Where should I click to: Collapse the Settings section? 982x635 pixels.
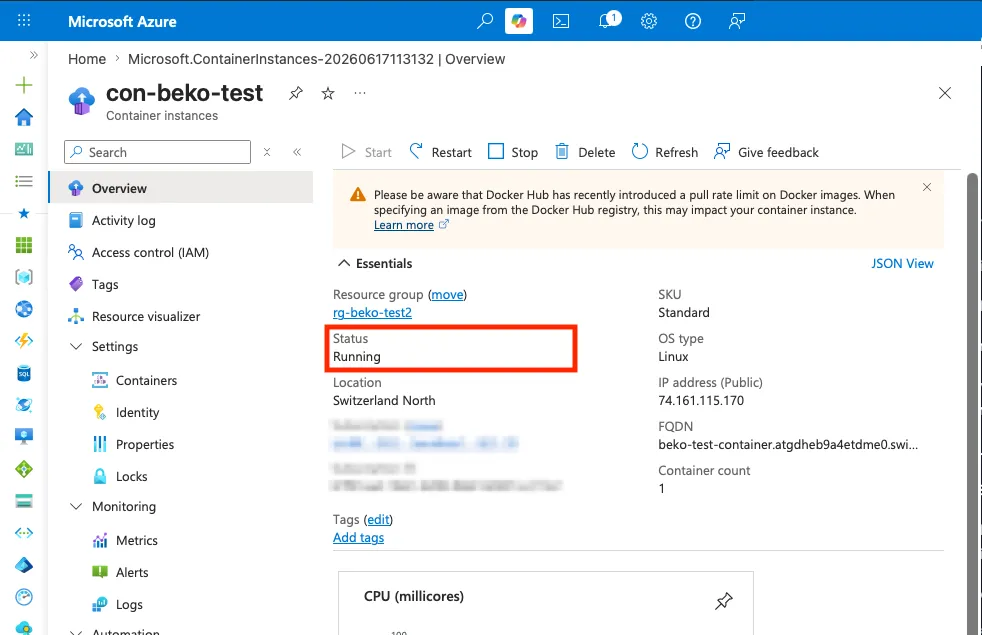coord(76,346)
